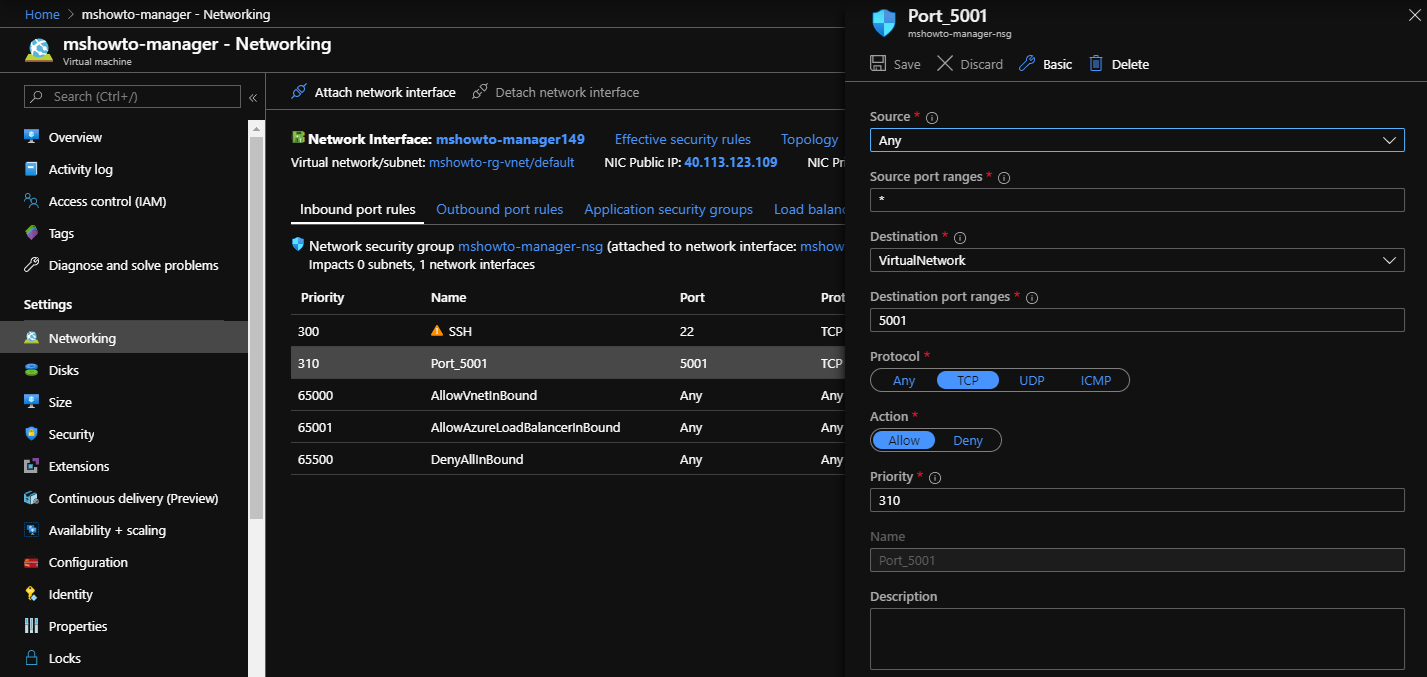Collapse the sidebar with double chevron
The width and height of the screenshot is (1427, 677).
253,97
